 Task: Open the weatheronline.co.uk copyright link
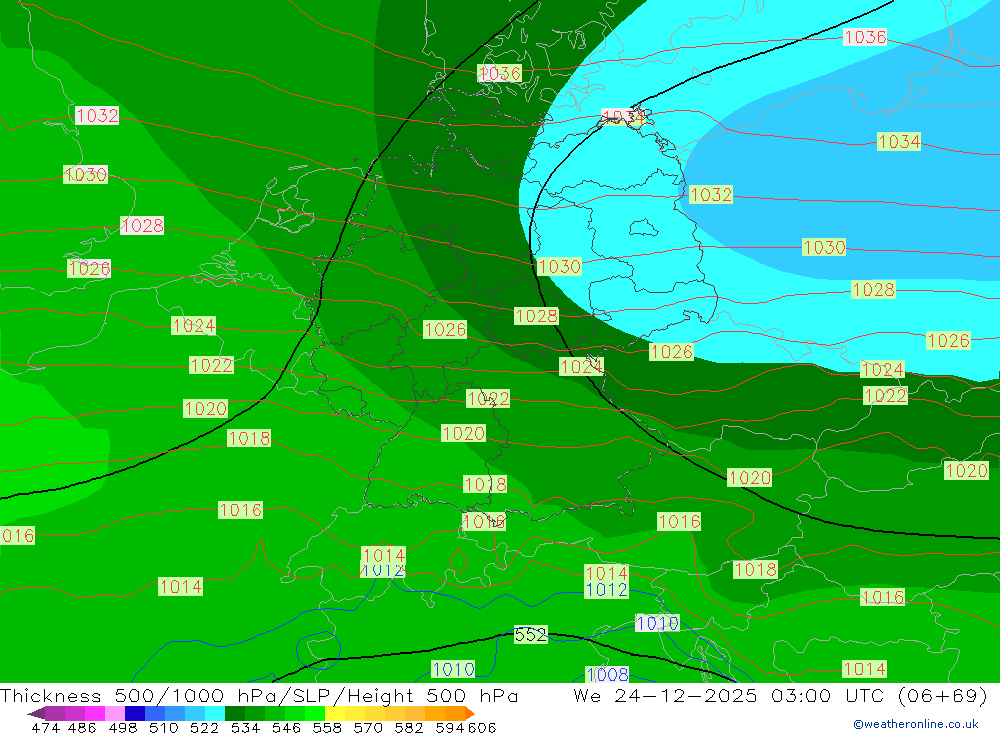(x=916, y=724)
